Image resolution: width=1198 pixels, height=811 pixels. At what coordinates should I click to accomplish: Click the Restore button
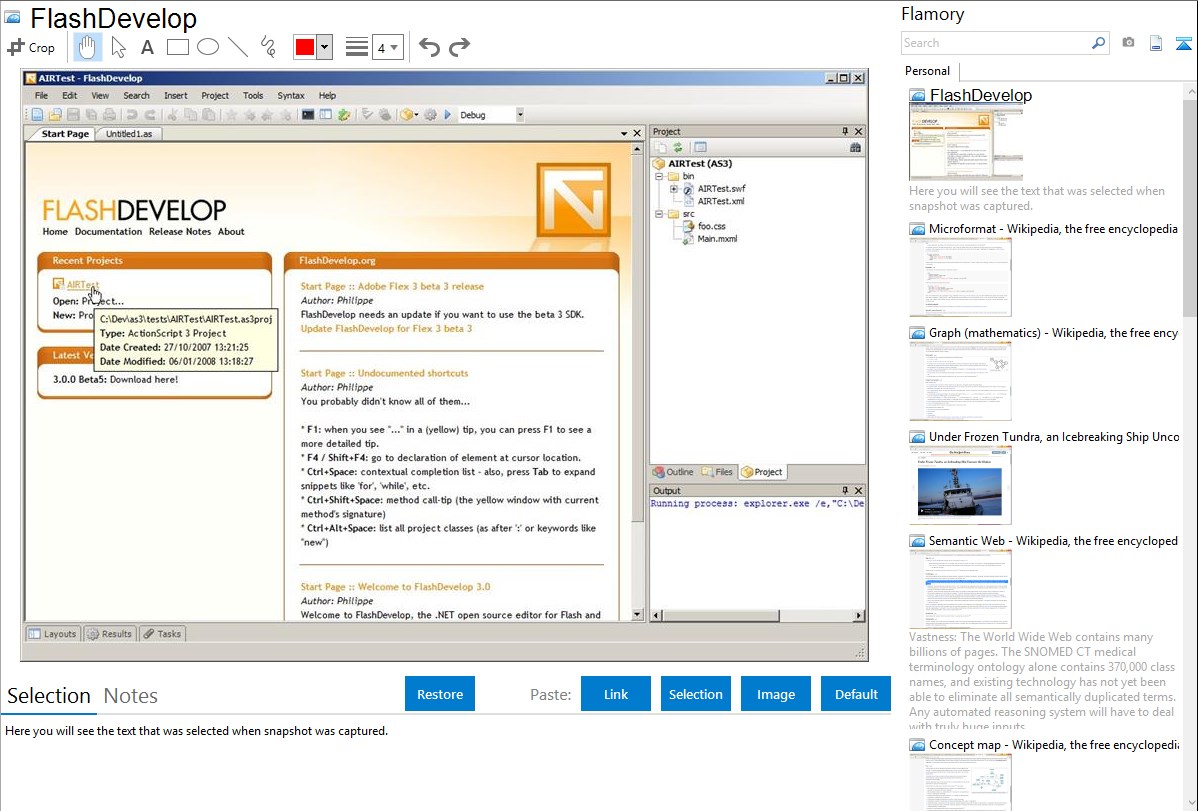(x=440, y=694)
